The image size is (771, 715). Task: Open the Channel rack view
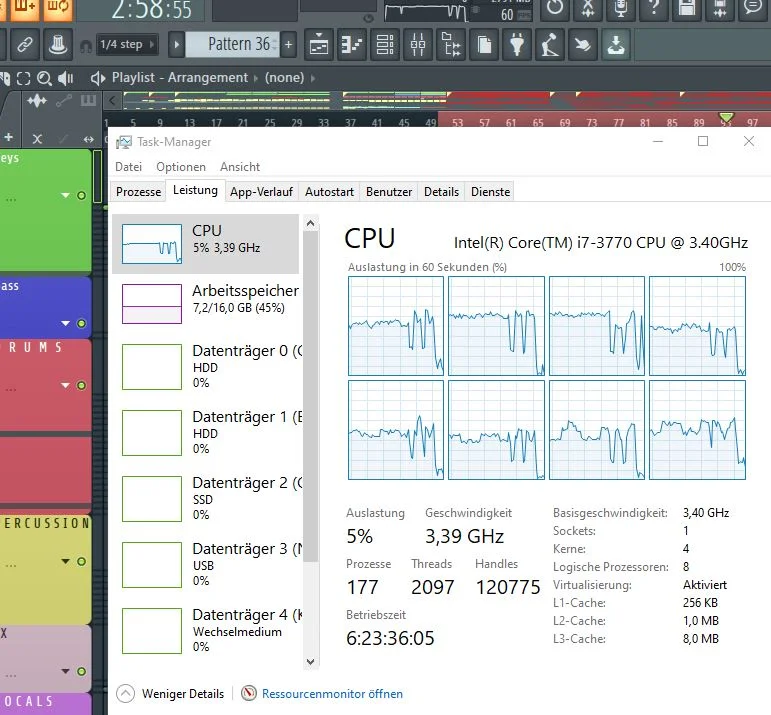point(385,44)
